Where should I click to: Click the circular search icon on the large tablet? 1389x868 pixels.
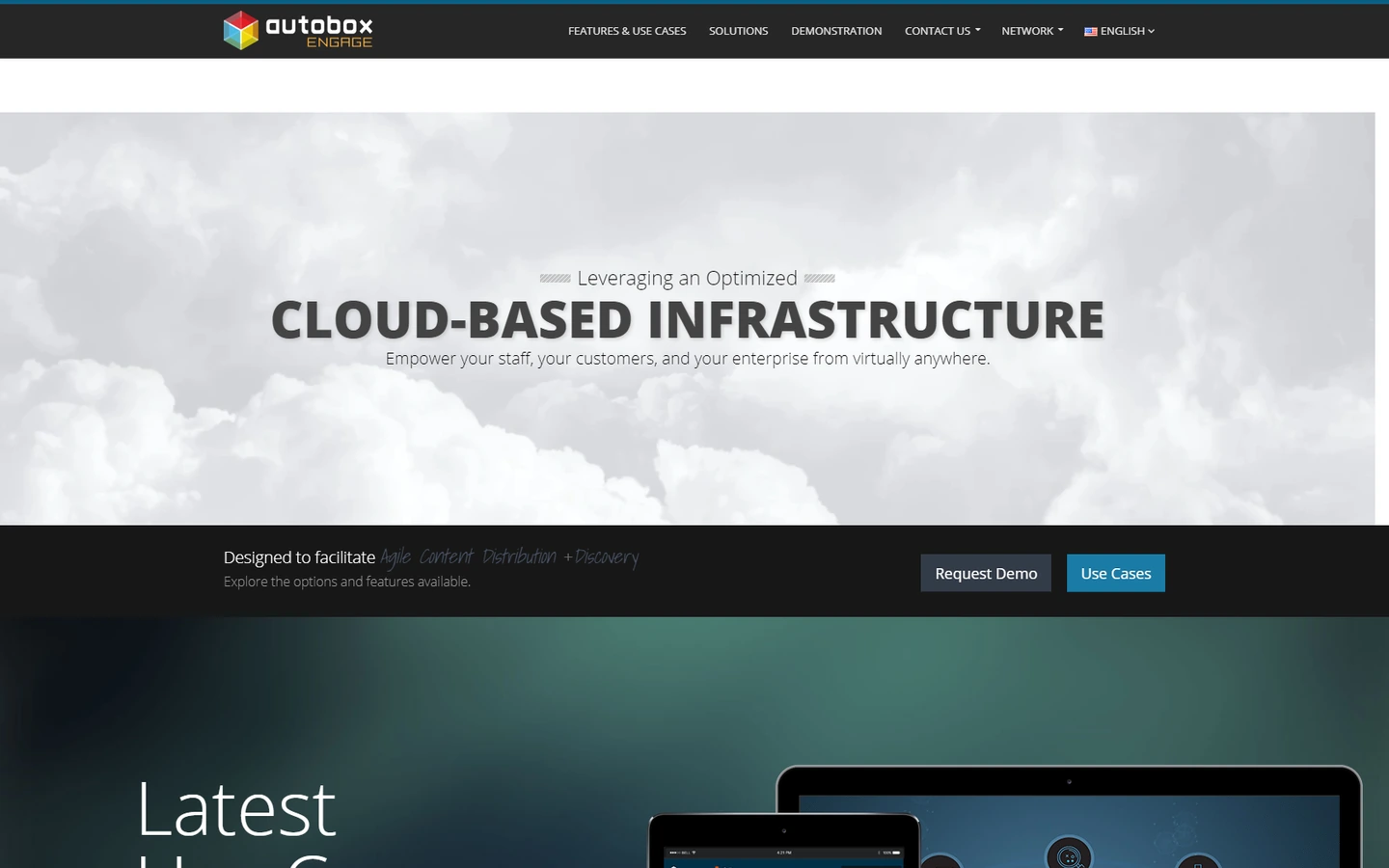pos(1069,854)
